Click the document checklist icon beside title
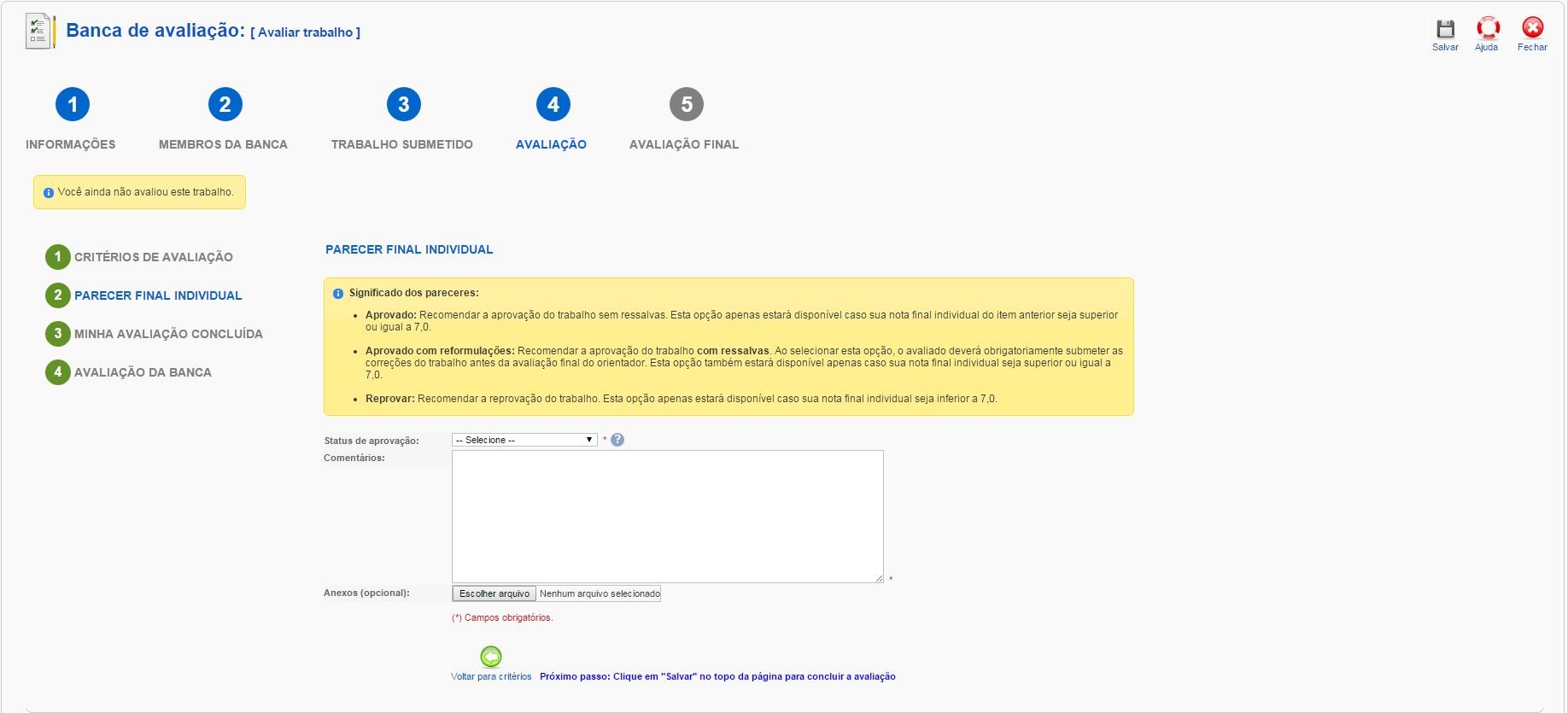The image size is (1568, 713). [x=39, y=31]
